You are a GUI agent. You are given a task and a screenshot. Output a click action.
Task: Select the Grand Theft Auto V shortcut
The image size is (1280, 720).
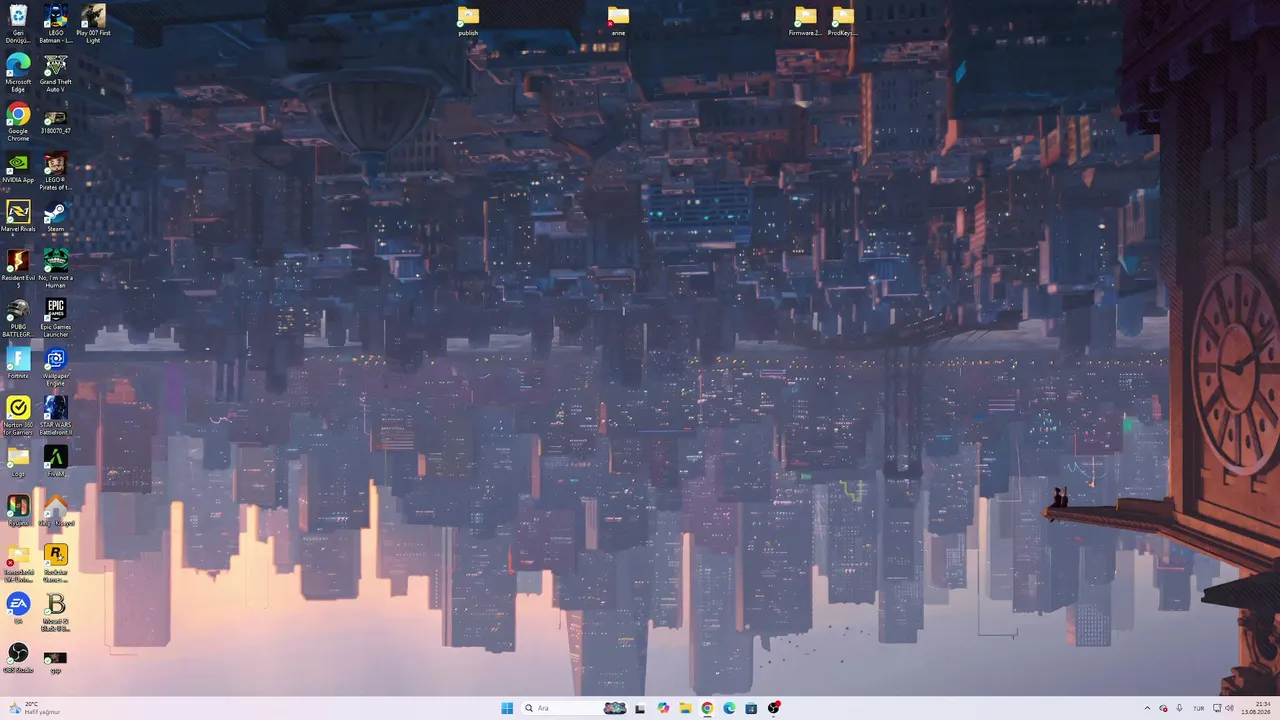point(56,72)
